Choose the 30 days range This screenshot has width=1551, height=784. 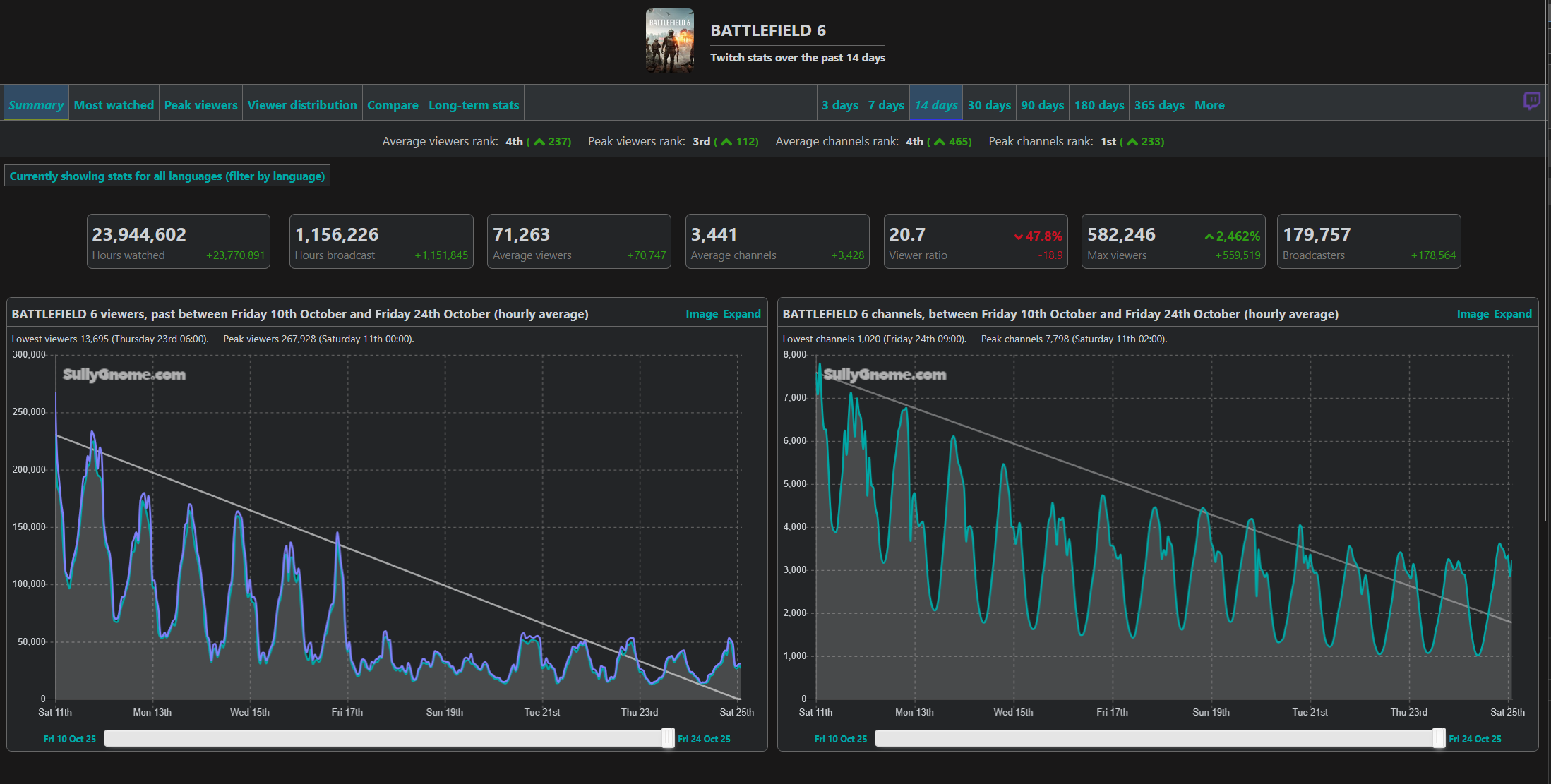tap(989, 105)
